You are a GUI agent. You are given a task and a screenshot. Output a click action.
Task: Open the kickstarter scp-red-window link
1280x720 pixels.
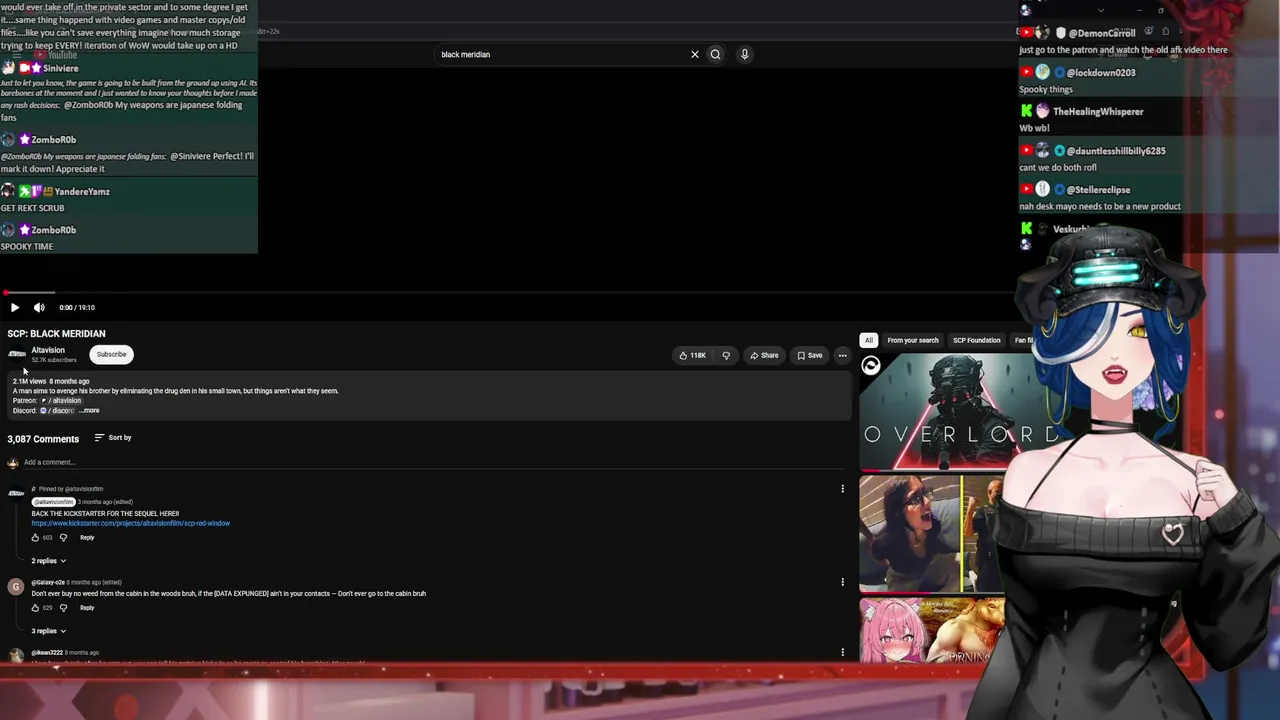click(131, 523)
